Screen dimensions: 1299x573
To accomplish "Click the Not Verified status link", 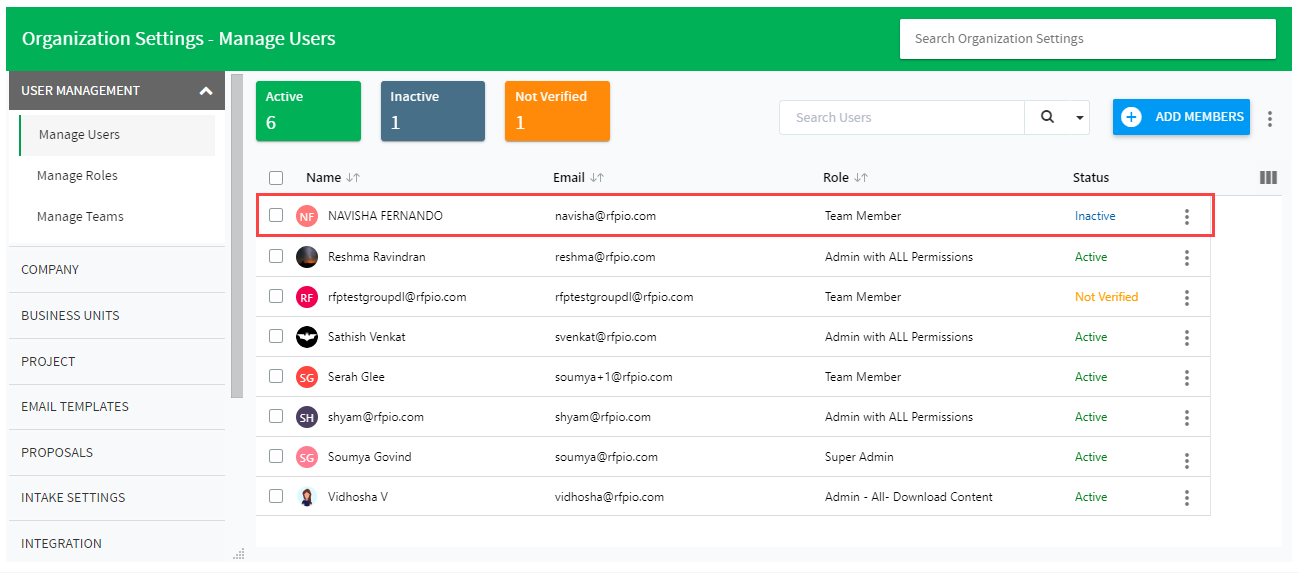I will (x=1106, y=297).
